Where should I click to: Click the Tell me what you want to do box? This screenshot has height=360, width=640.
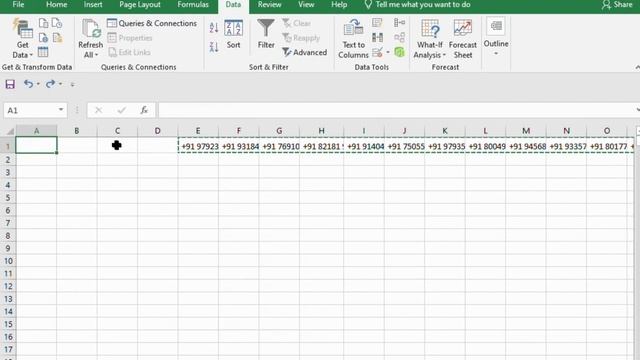(x=417, y=4)
